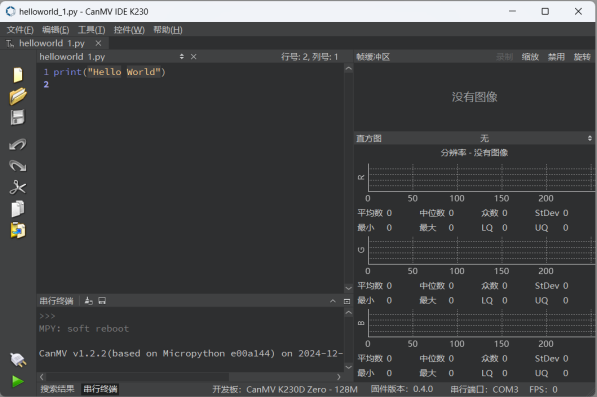The width and height of the screenshot is (597, 397).
Task: Switch to the 搜索结果 tab
Action: pos(57,389)
